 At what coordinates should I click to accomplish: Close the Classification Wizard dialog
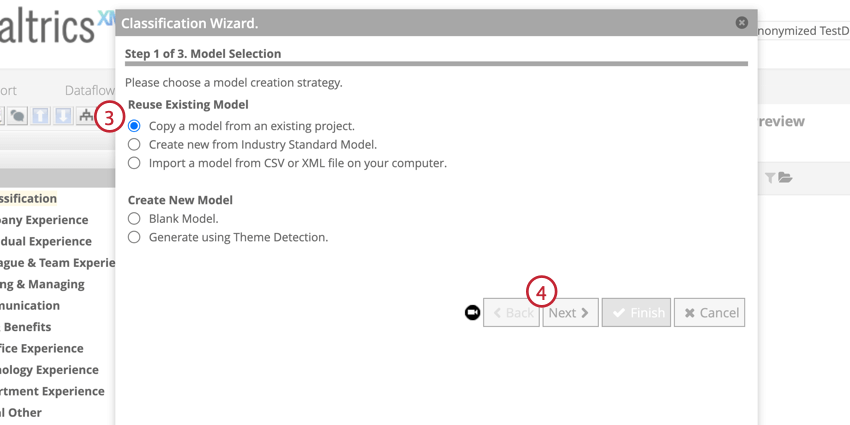point(741,22)
